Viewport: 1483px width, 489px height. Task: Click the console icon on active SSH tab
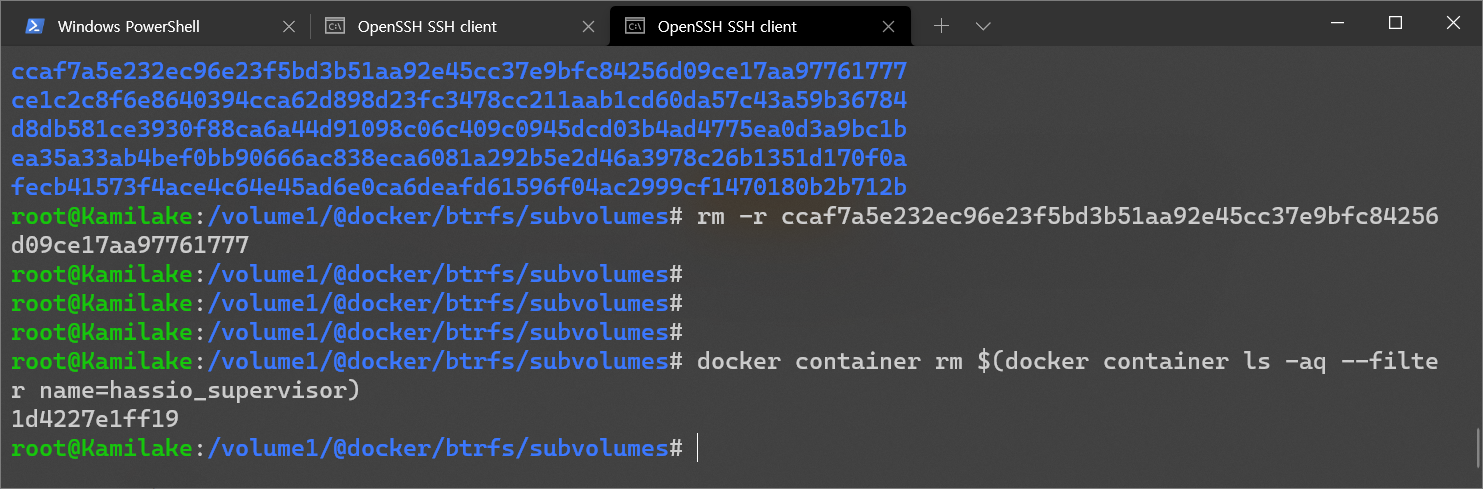point(634,26)
